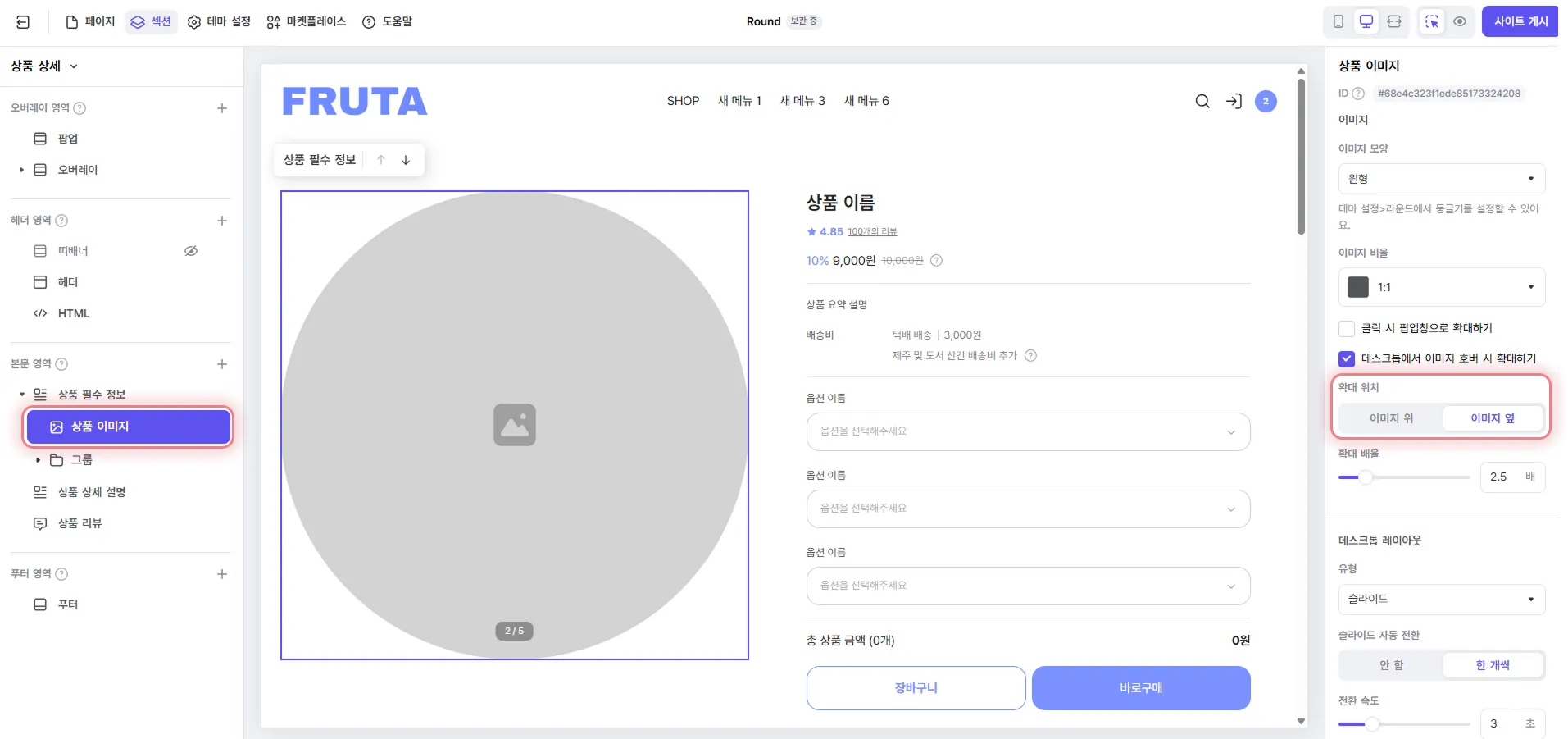Set 확대 위치 to 이미지 옆
This screenshot has height=739, width=1568.
pyautogui.click(x=1493, y=418)
